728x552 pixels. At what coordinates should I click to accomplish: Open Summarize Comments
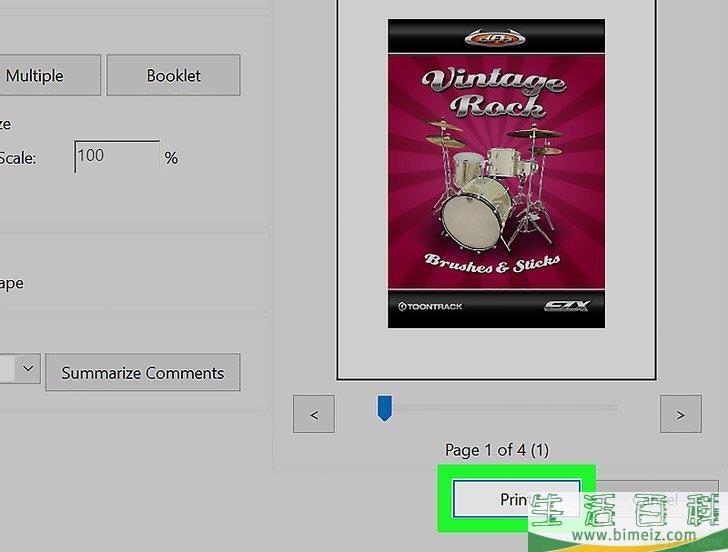143,372
